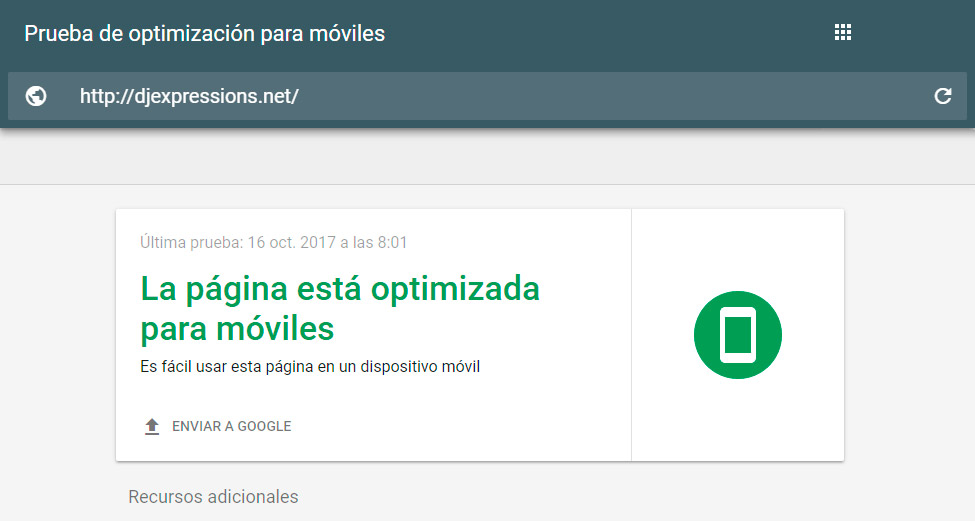Click the 'Recursos adicionales' heading
The height and width of the screenshot is (521, 975).
[x=213, y=497]
